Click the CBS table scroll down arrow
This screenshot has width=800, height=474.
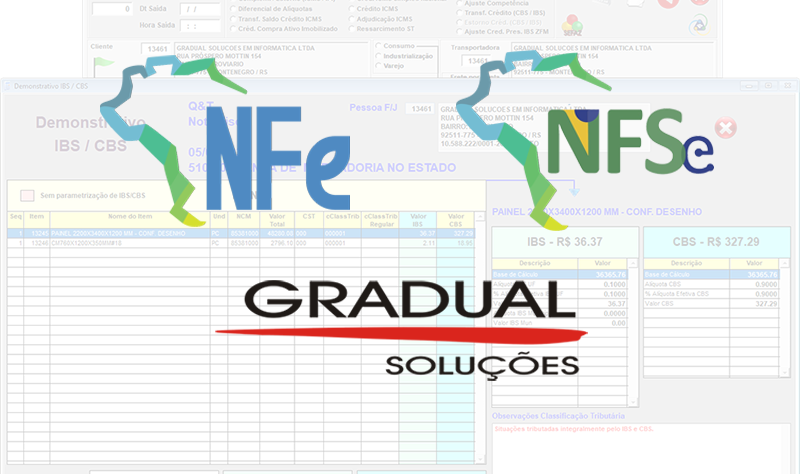click(x=785, y=373)
